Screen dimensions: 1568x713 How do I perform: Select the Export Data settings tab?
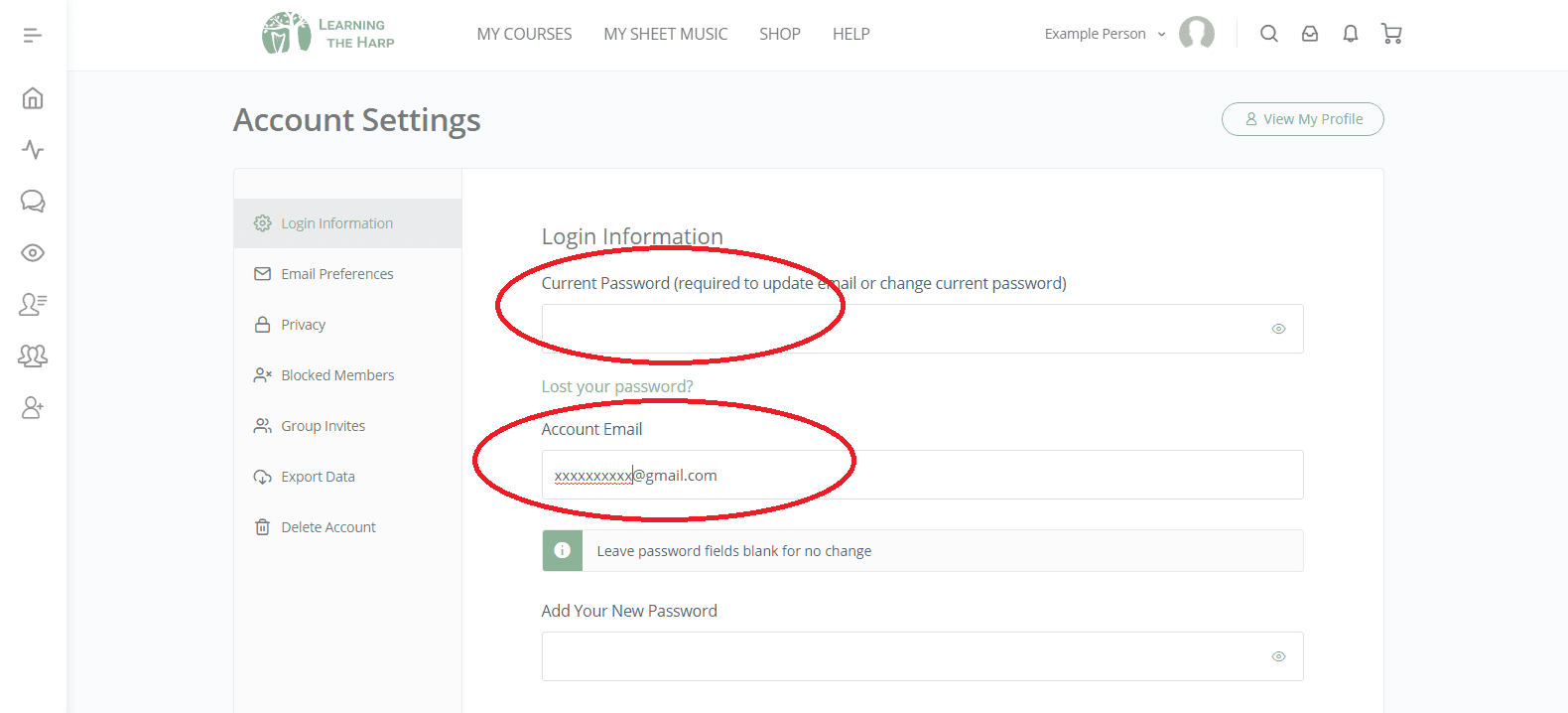(347, 477)
